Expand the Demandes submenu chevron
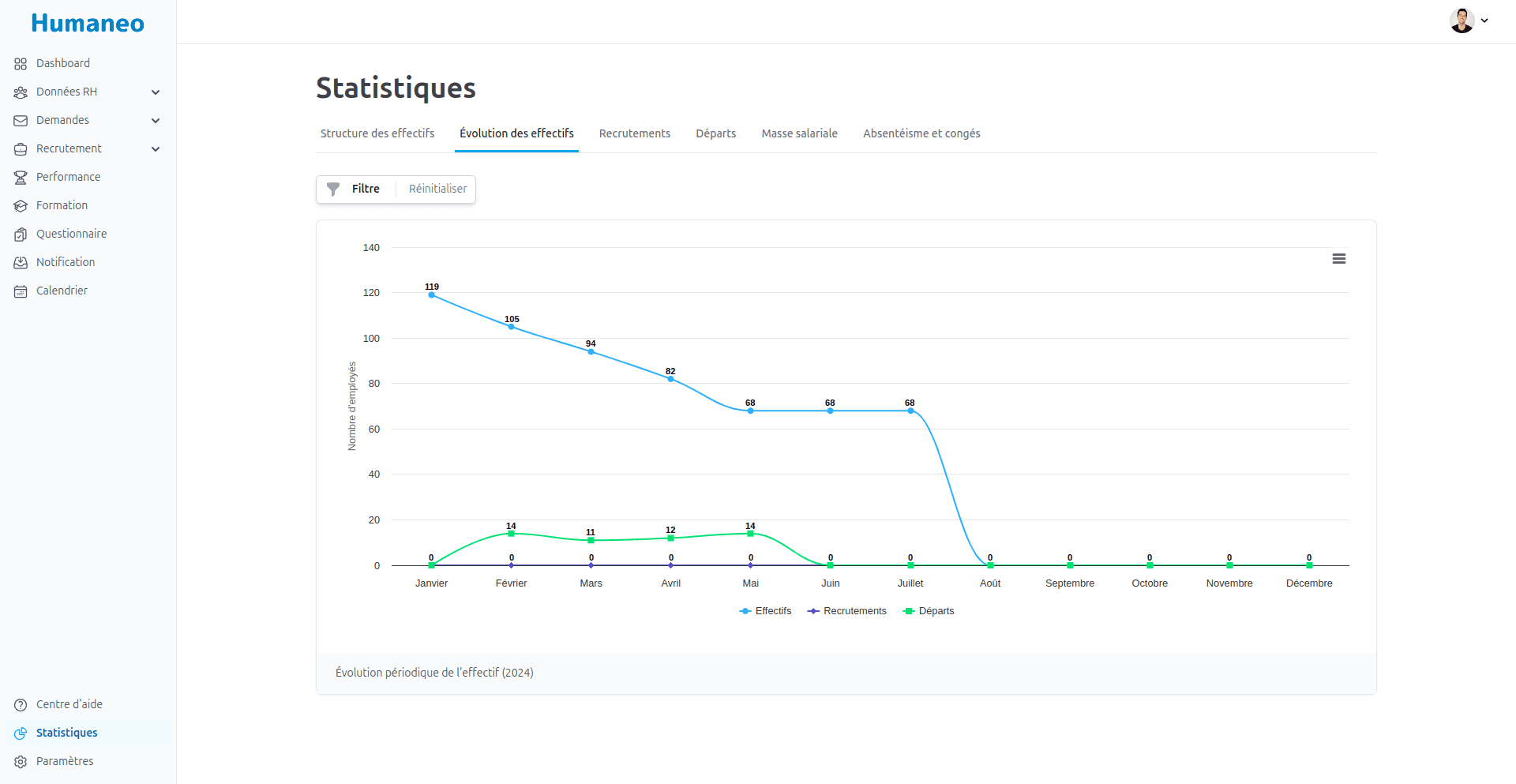 (x=156, y=121)
